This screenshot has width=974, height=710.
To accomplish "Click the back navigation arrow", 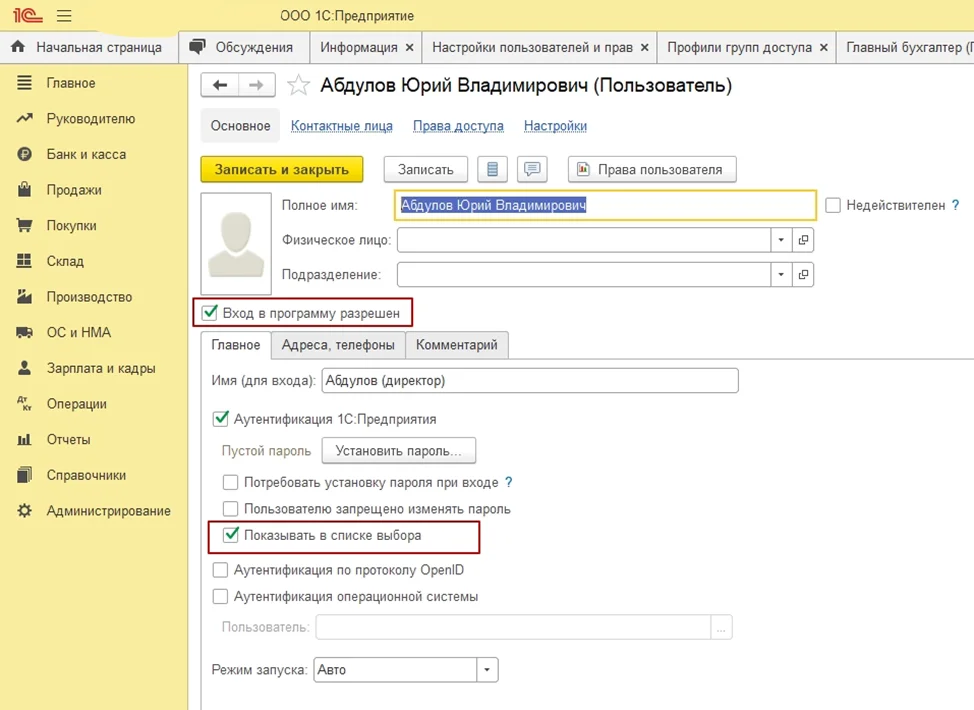I will click(x=219, y=85).
